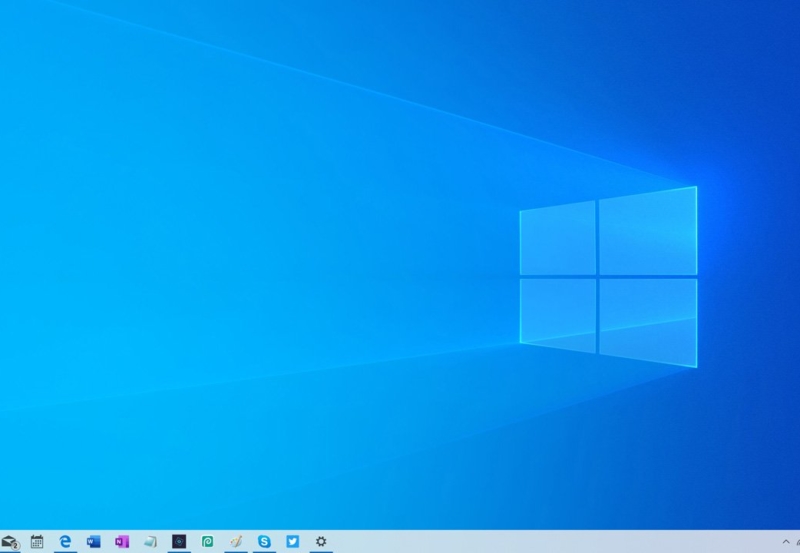Open Skype from the taskbar
Image resolution: width=800 pixels, height=553 pixels.
coord(264,541)
